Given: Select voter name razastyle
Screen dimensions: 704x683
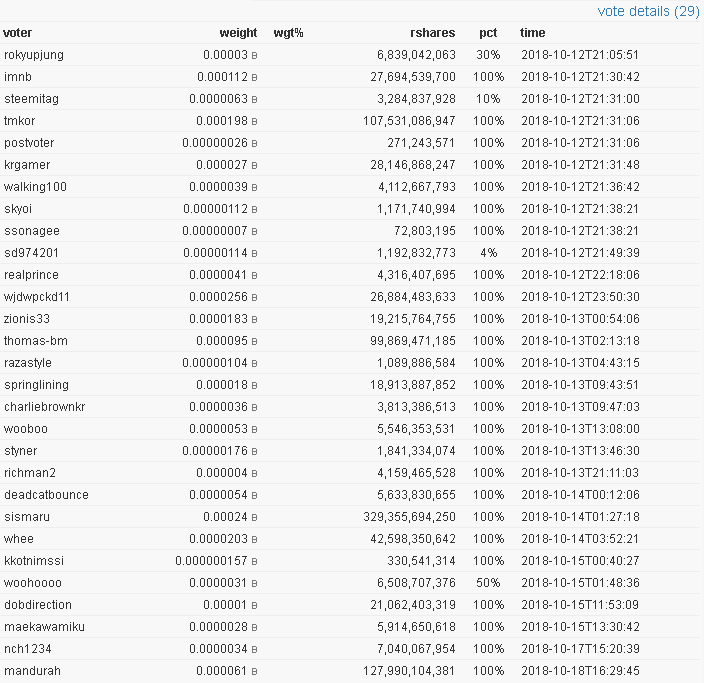Looking at the screenshot, I should click(28, 363).
